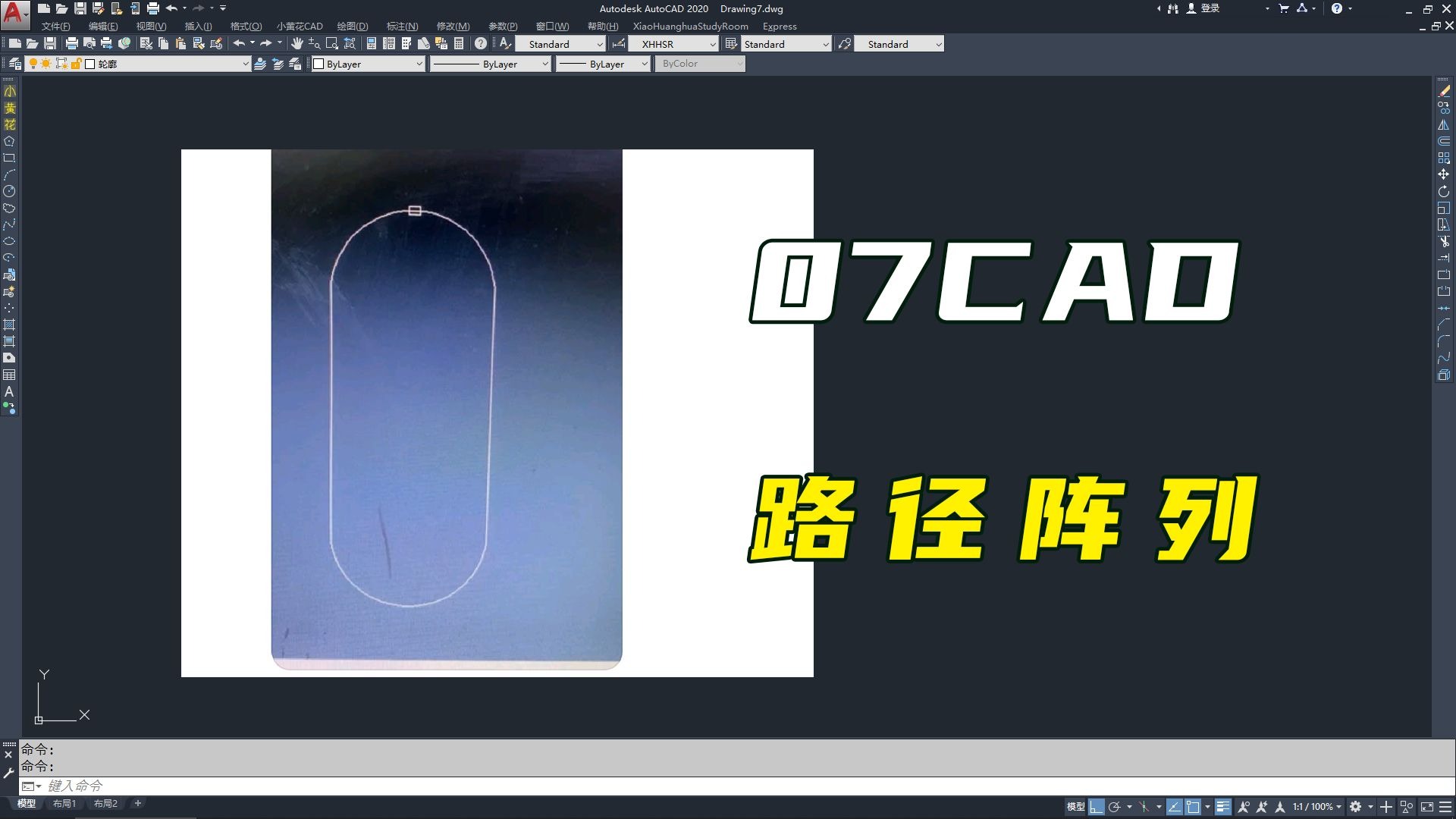This screenshot has width=1456, height=819.
Task: Open the layer dropdown showing 轮廓
Action: tap(138, 64)
